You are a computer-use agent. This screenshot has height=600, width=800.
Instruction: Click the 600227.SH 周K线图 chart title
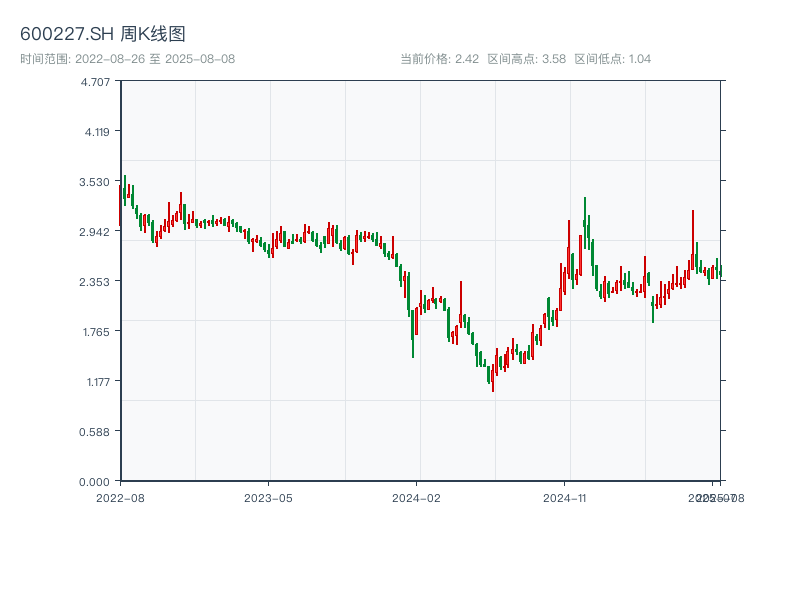point(103,35)
